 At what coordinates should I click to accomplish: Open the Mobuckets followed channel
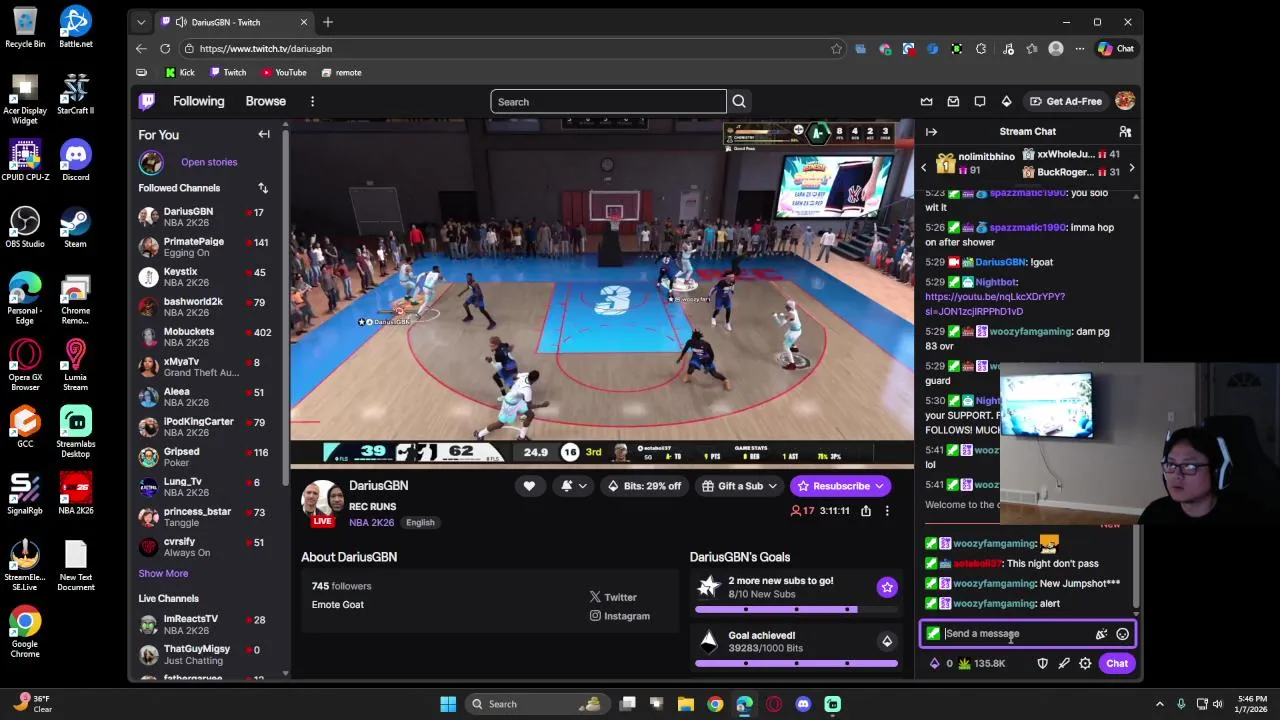click(x=208, y=337)
